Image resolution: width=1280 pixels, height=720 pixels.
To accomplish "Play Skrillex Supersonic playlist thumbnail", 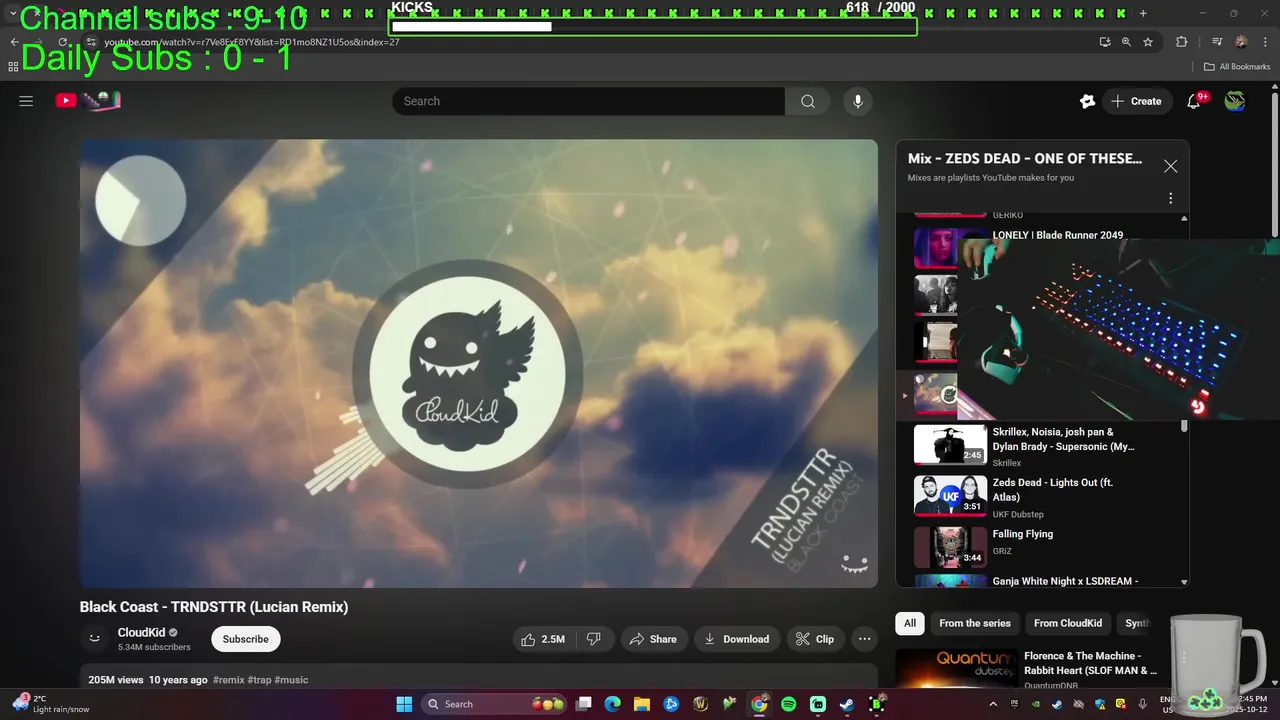I will (x=950, y=445).
